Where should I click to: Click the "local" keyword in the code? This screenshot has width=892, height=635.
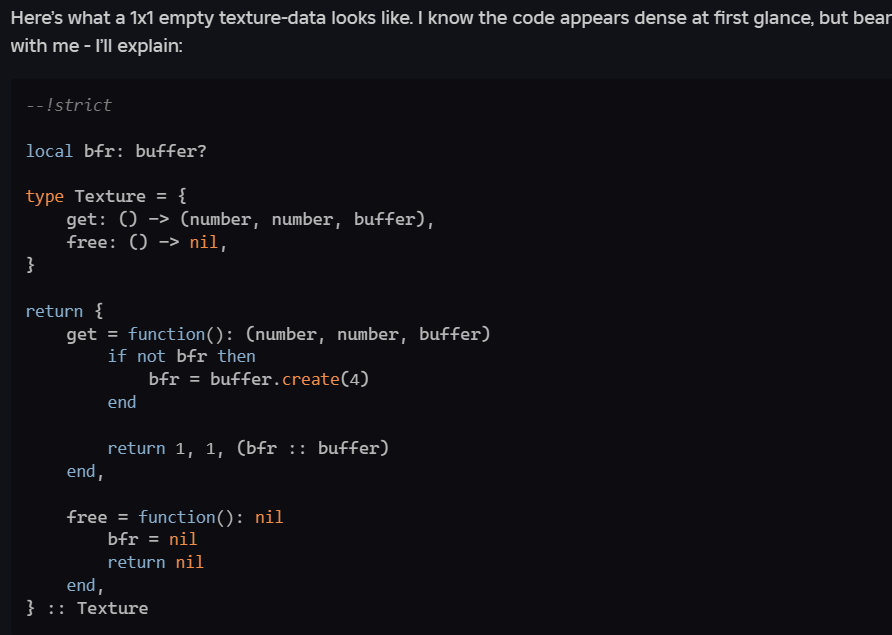49,151
